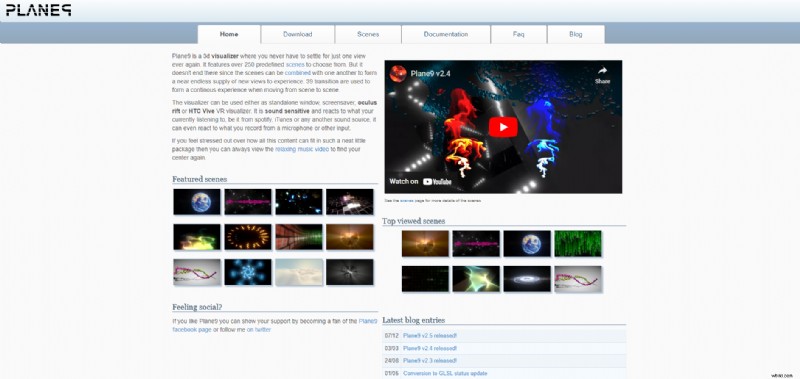Open the orange glow thumbnail in Top viewed scenes

[x=426, y=243]
